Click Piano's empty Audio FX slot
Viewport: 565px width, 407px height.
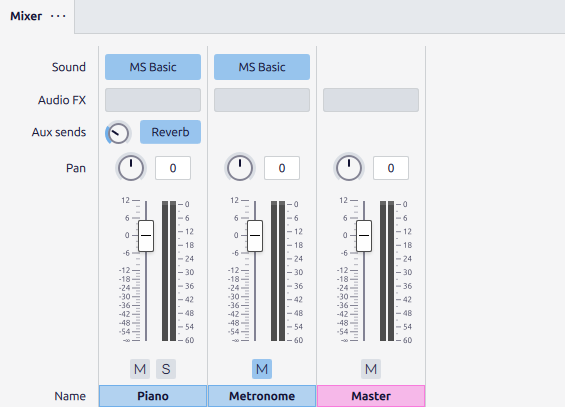[153, 100]
